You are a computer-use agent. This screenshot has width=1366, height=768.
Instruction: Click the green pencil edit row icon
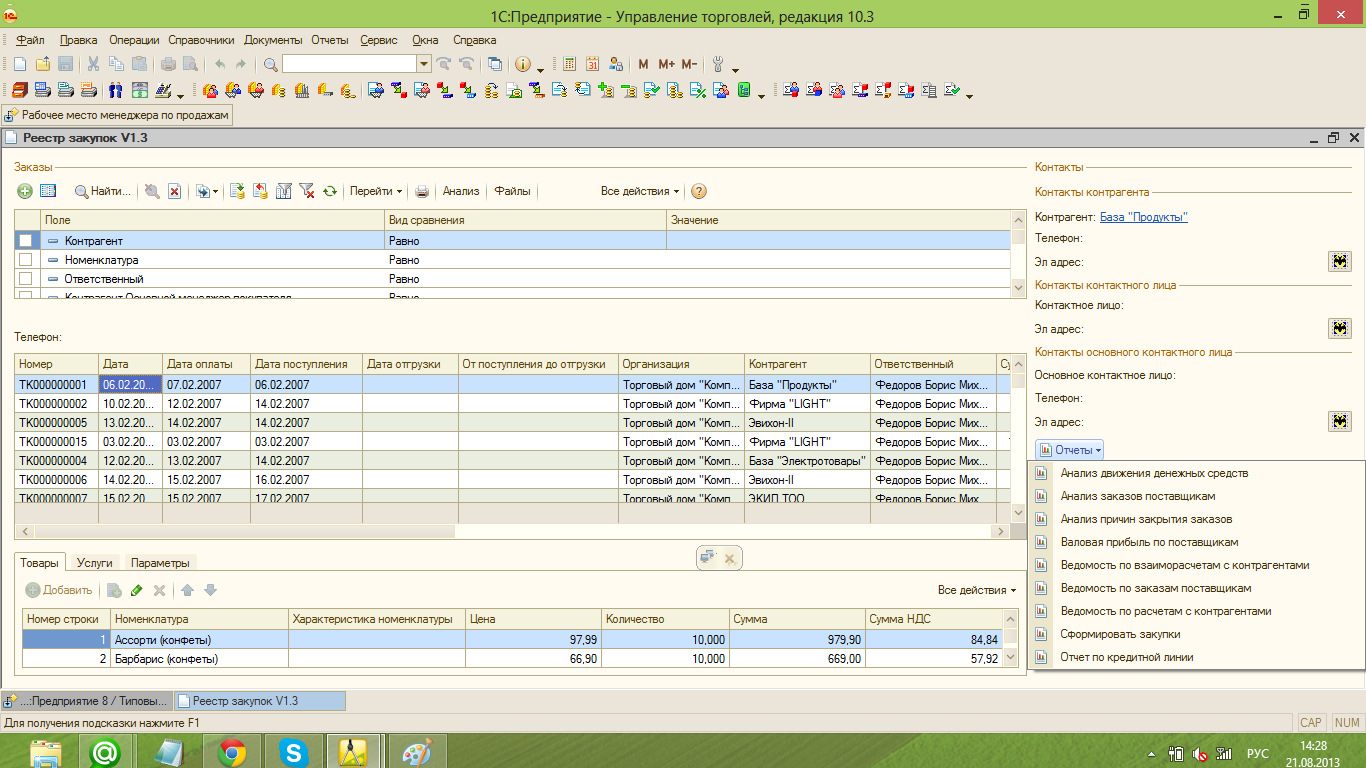[x=137, y=590]
